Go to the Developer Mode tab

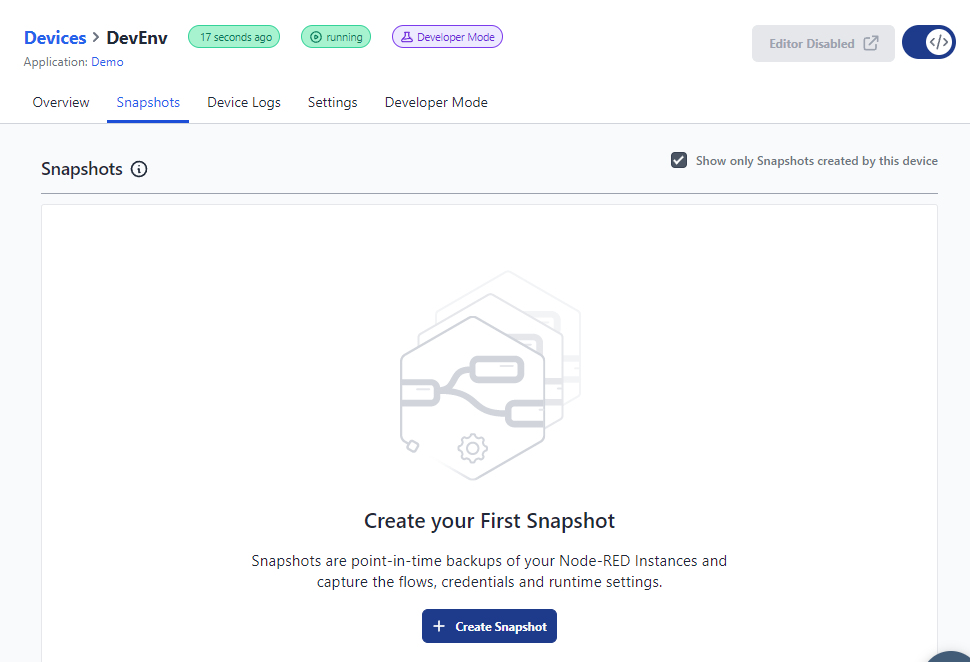436,102
